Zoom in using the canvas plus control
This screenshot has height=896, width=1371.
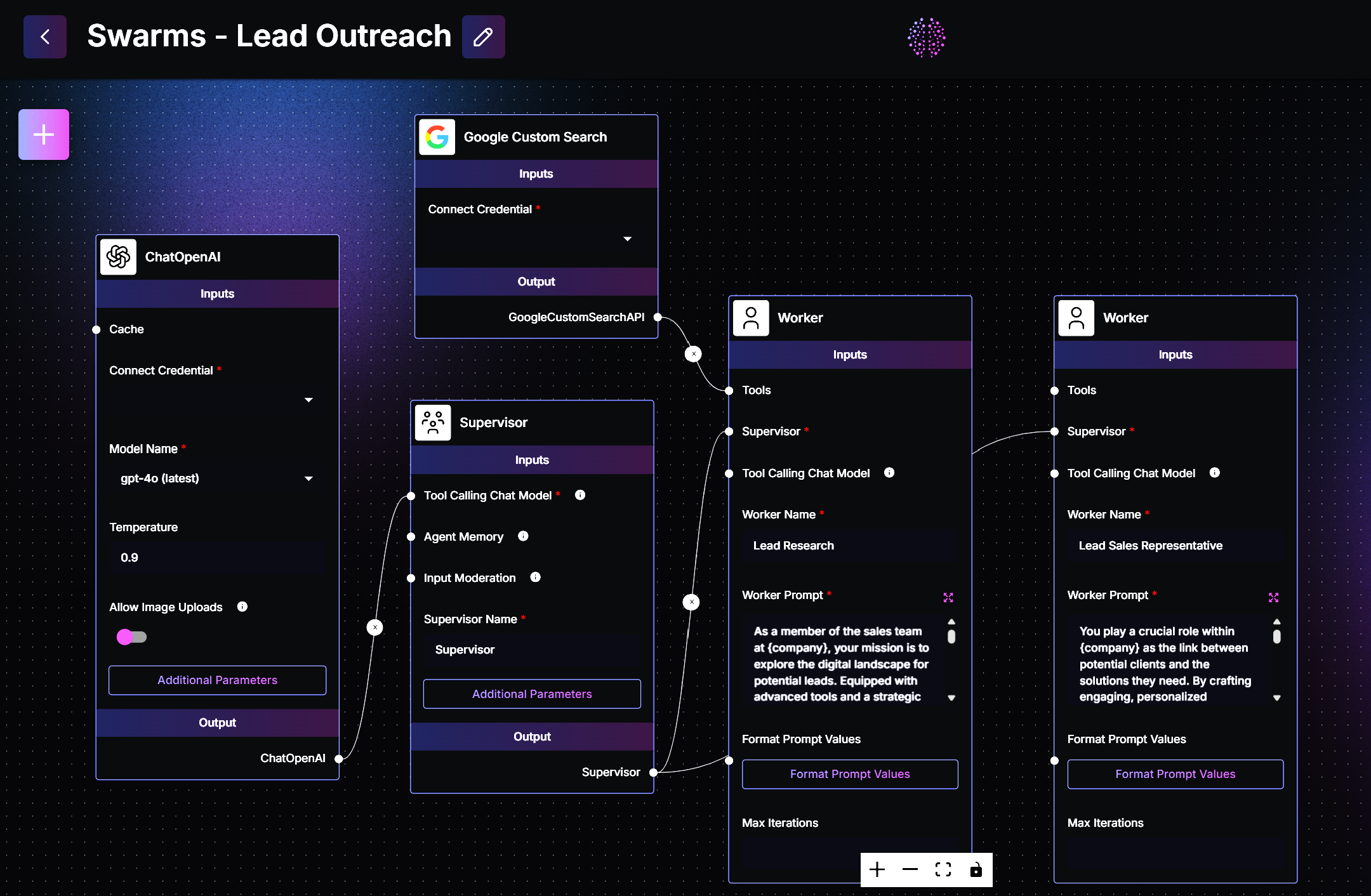coord(877,869)
